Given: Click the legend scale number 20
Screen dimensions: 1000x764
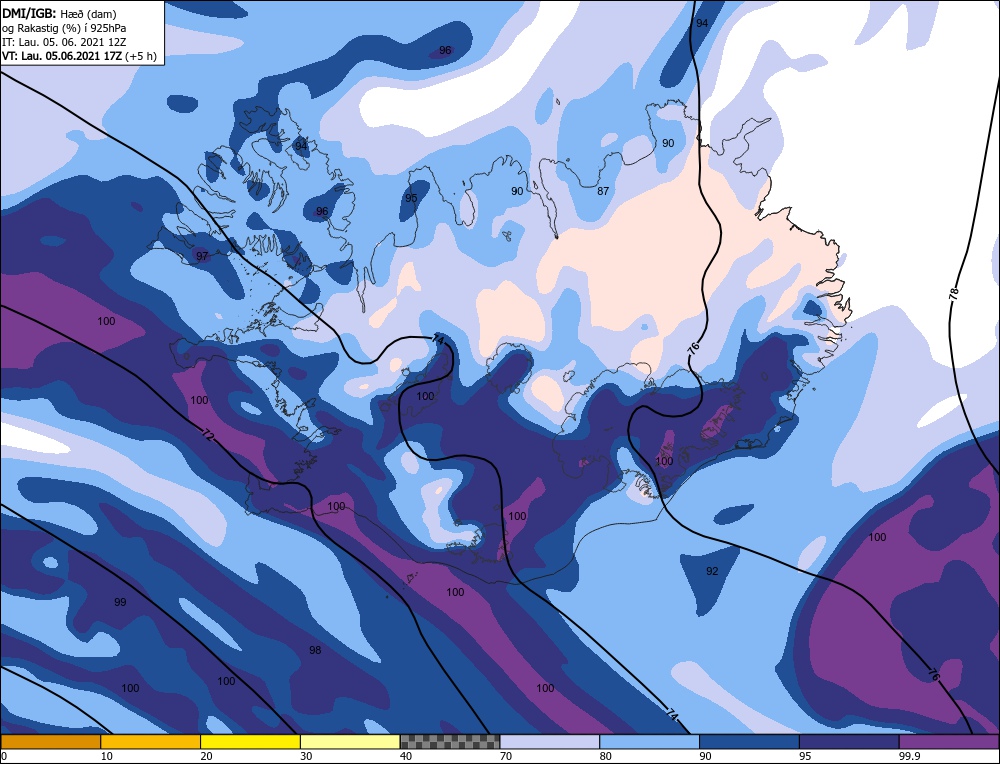Looking at the screenshot, I should [x=205, y=756].
